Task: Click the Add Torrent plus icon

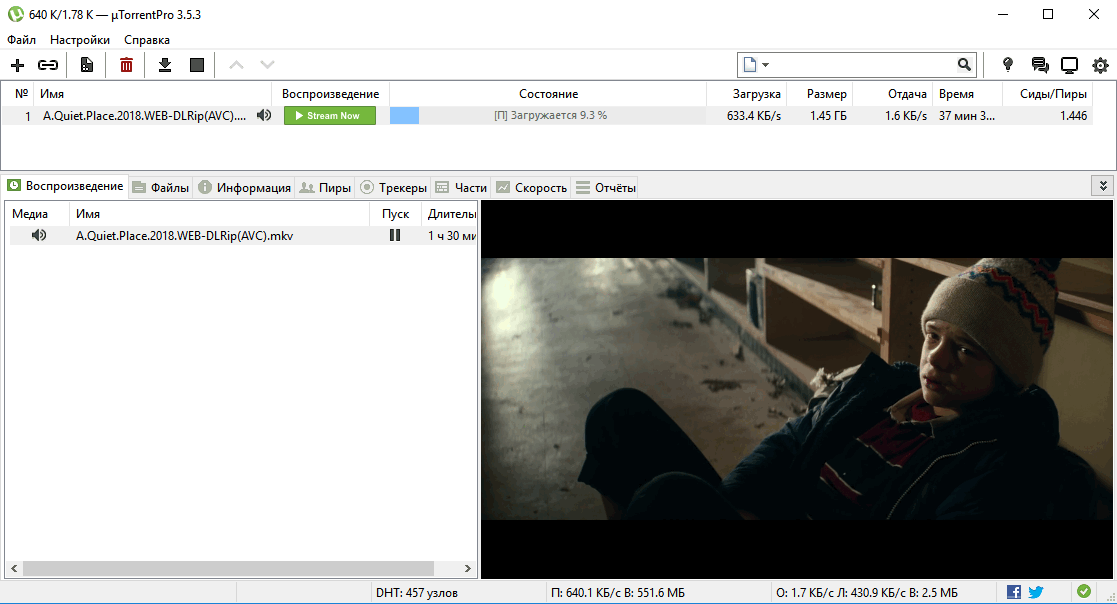Action: coord(17,66)
